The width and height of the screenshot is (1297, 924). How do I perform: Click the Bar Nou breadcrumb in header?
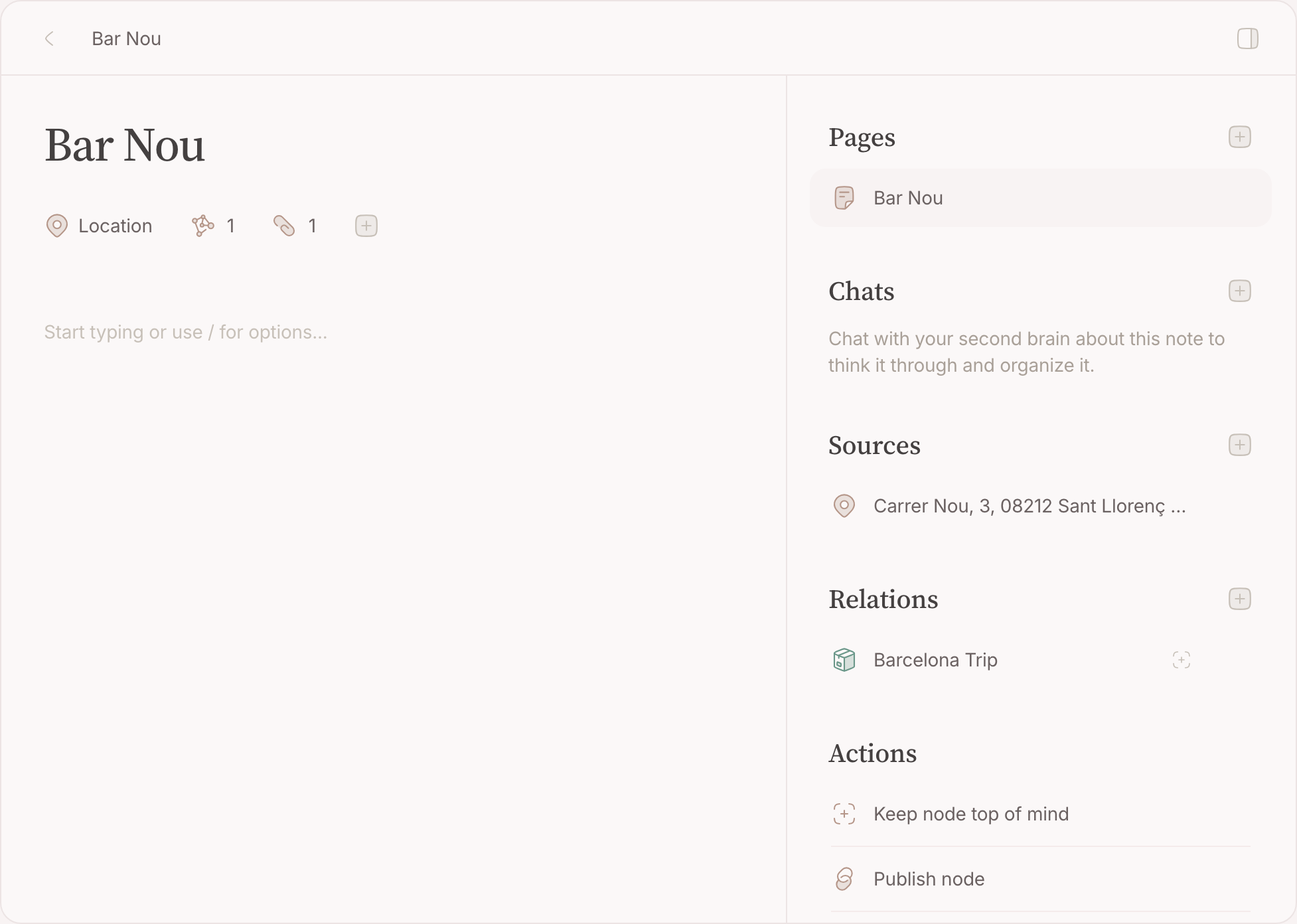pos(126,38)
